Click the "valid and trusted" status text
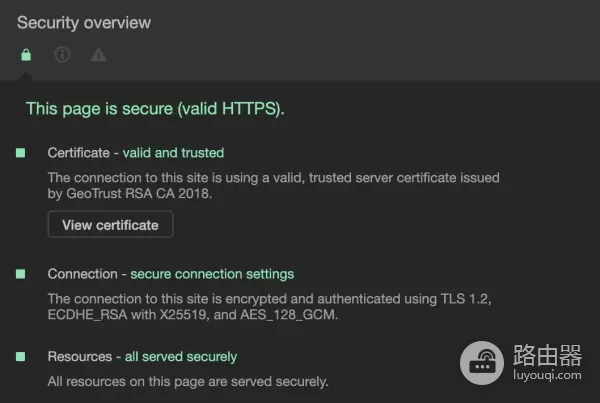The image size is (600, 403). 173,153
